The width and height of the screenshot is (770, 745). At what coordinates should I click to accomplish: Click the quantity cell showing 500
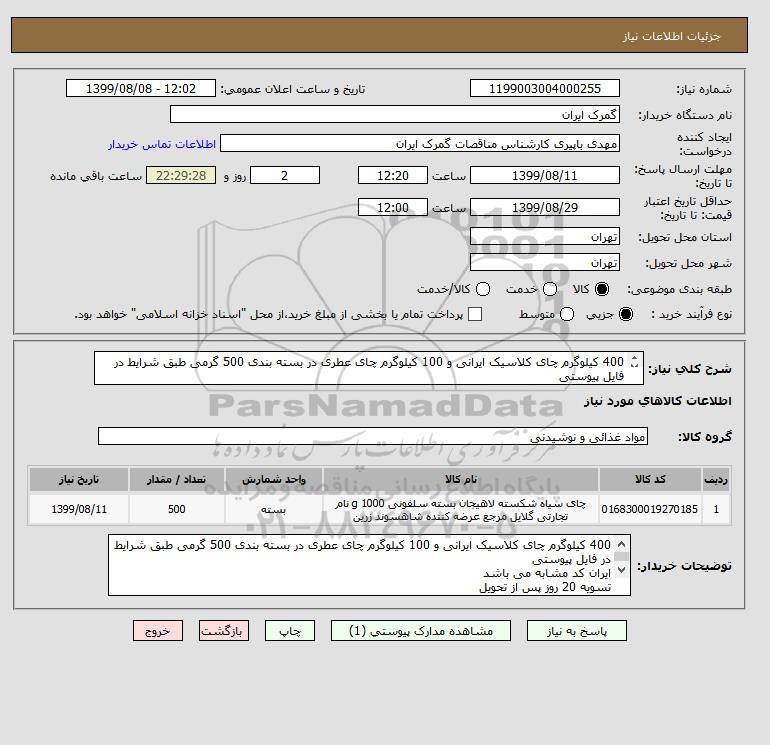[177, 509]
